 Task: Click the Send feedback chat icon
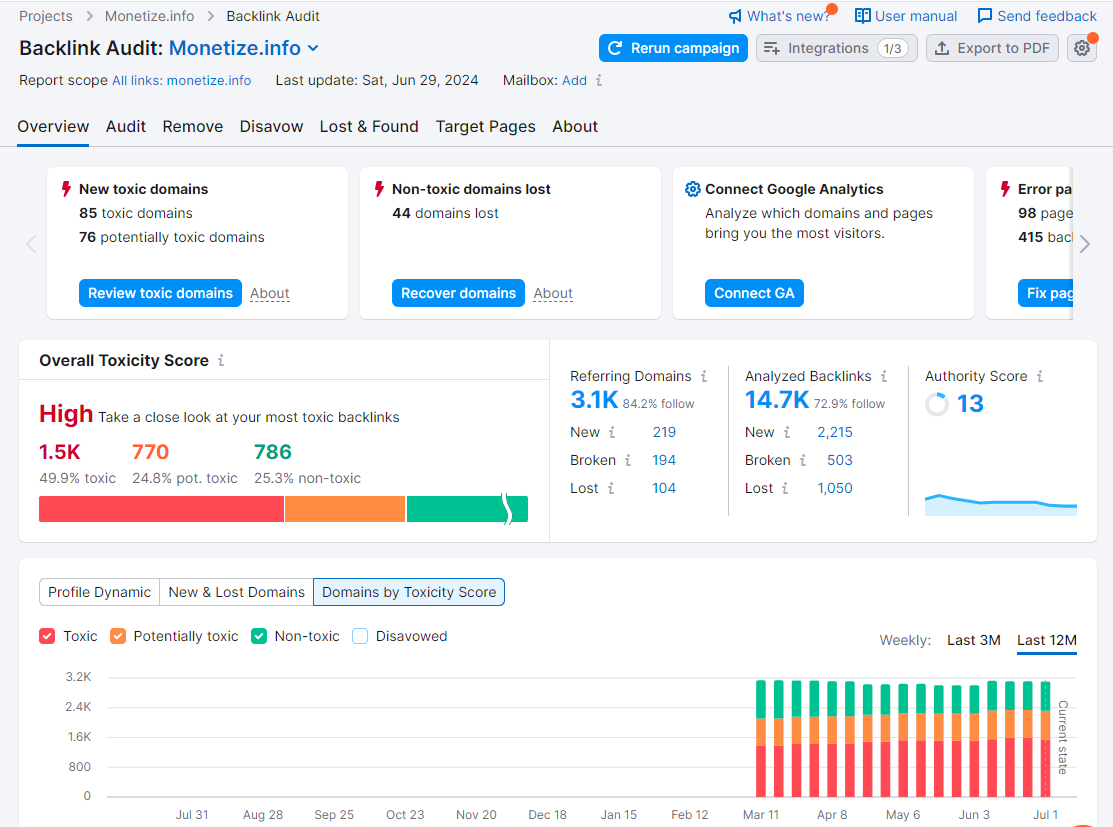(x=985, y=16)
